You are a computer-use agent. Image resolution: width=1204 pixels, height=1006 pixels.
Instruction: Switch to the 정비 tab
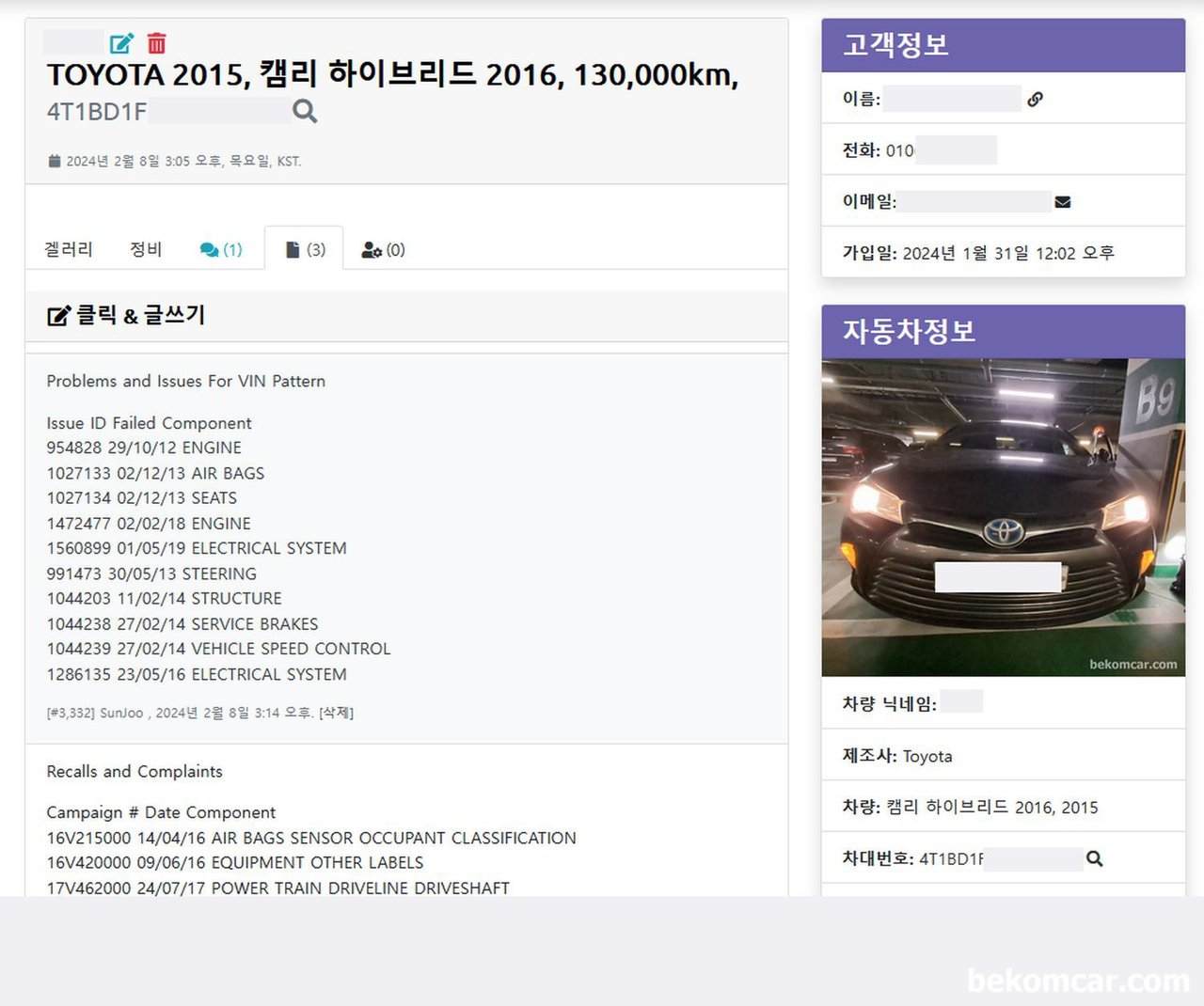pyautogui.click(x=146, y=249)
